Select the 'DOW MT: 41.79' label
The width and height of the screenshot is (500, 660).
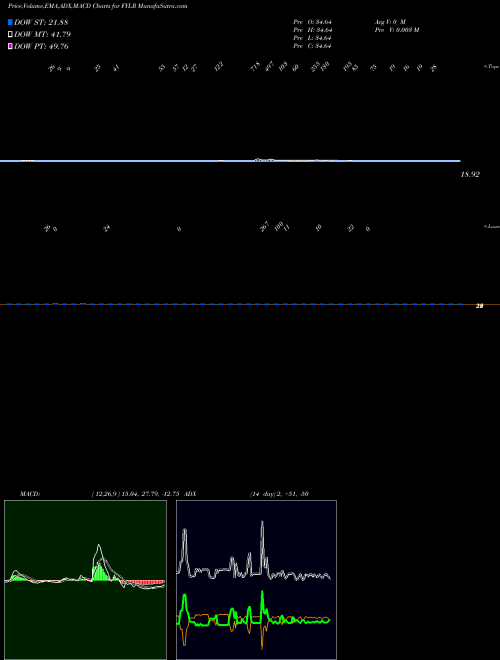pos(42,34)
